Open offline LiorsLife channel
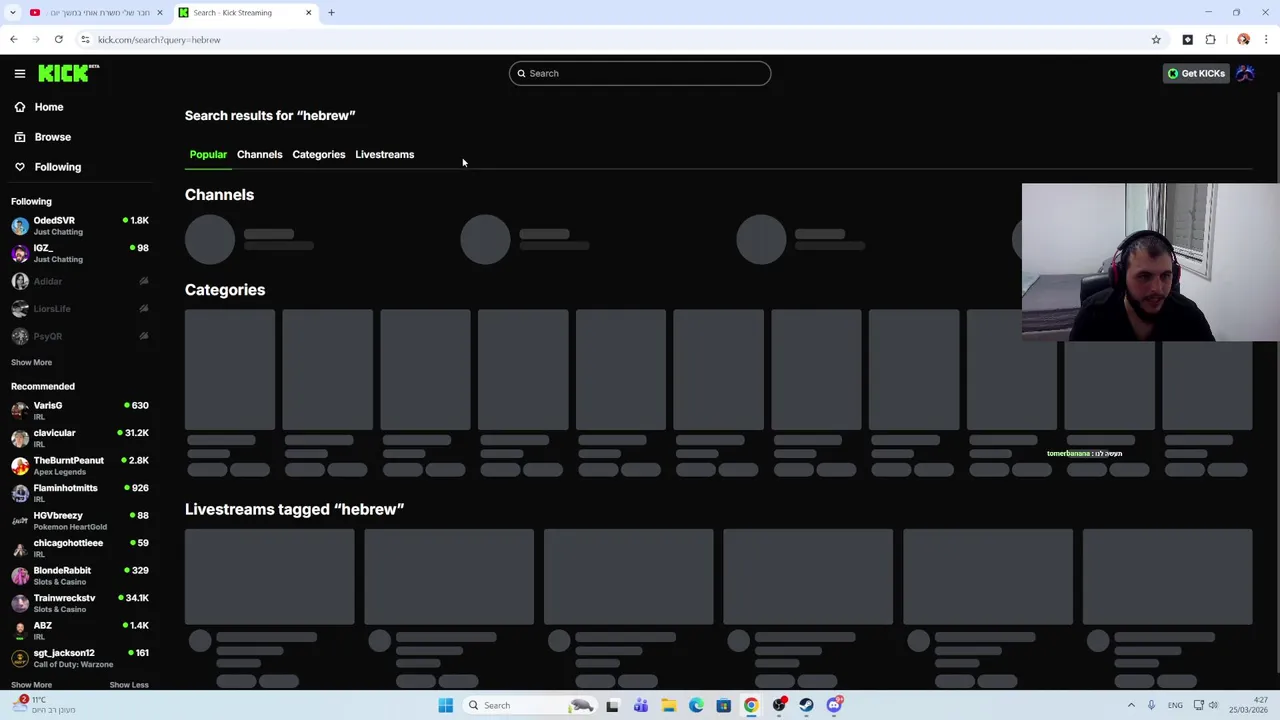Viewport: 1280px width, 720px height. pos(80,309)
